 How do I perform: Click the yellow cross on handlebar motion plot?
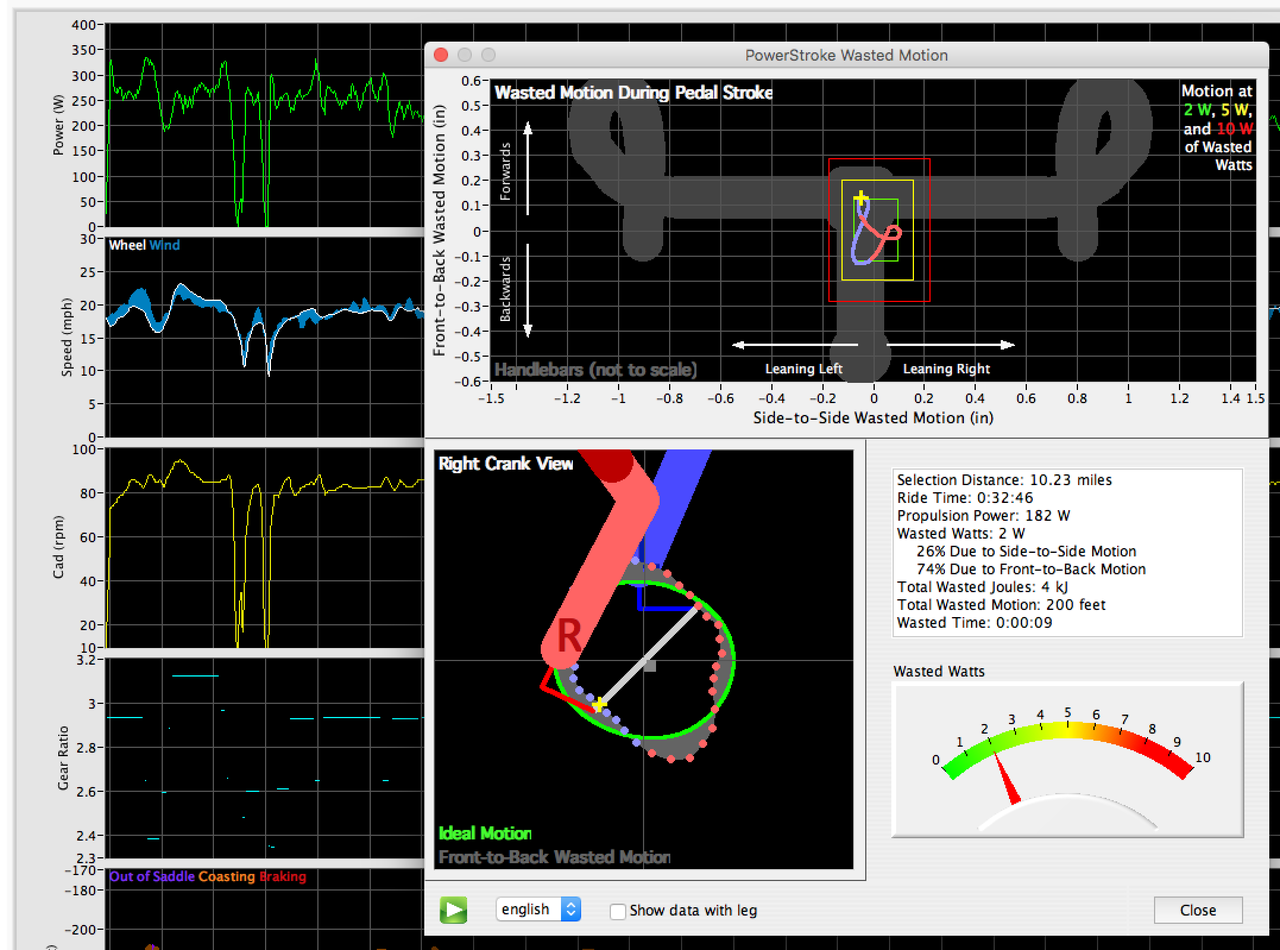[861, 199]
